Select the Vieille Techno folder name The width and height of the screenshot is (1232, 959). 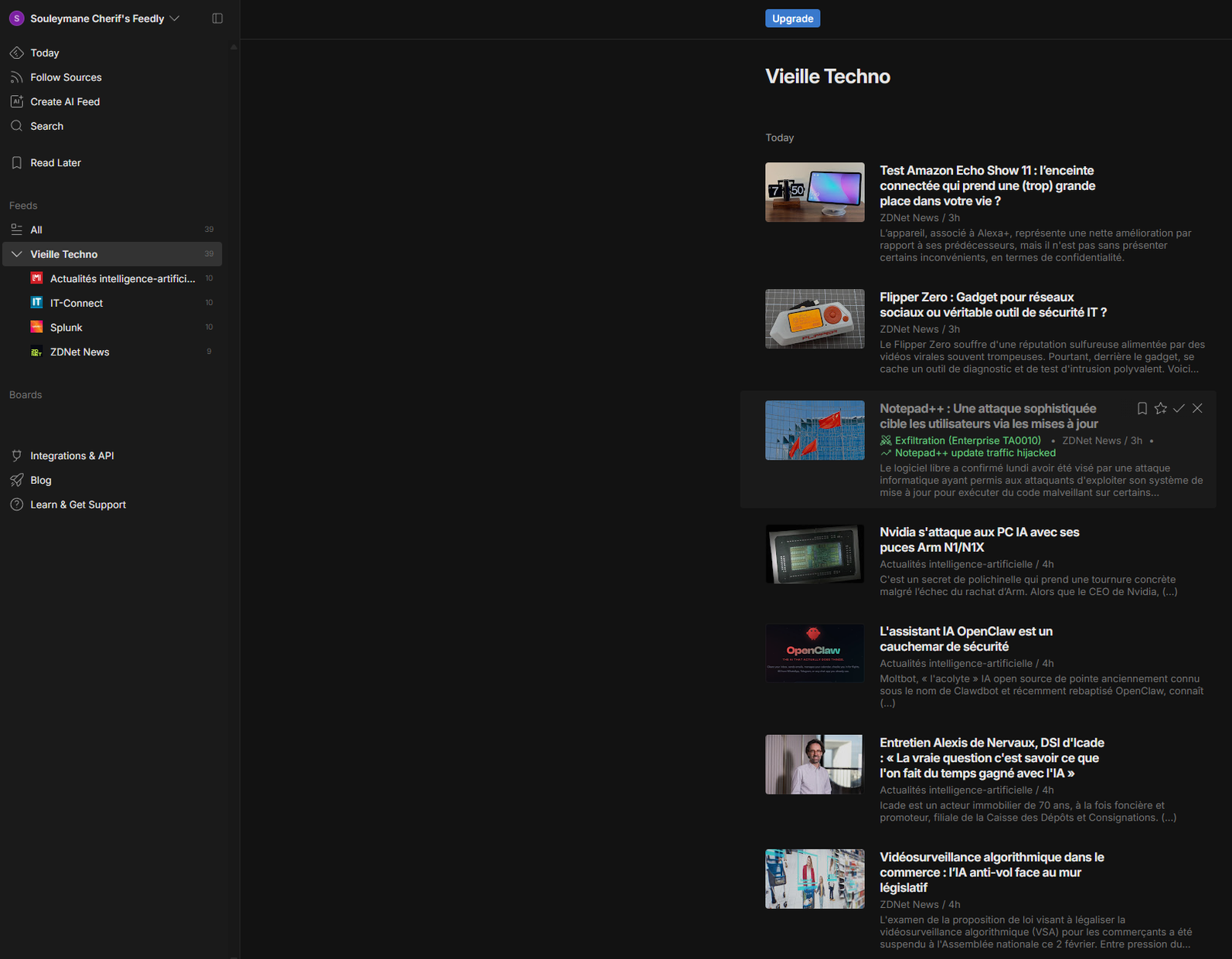tap(64, 254)
